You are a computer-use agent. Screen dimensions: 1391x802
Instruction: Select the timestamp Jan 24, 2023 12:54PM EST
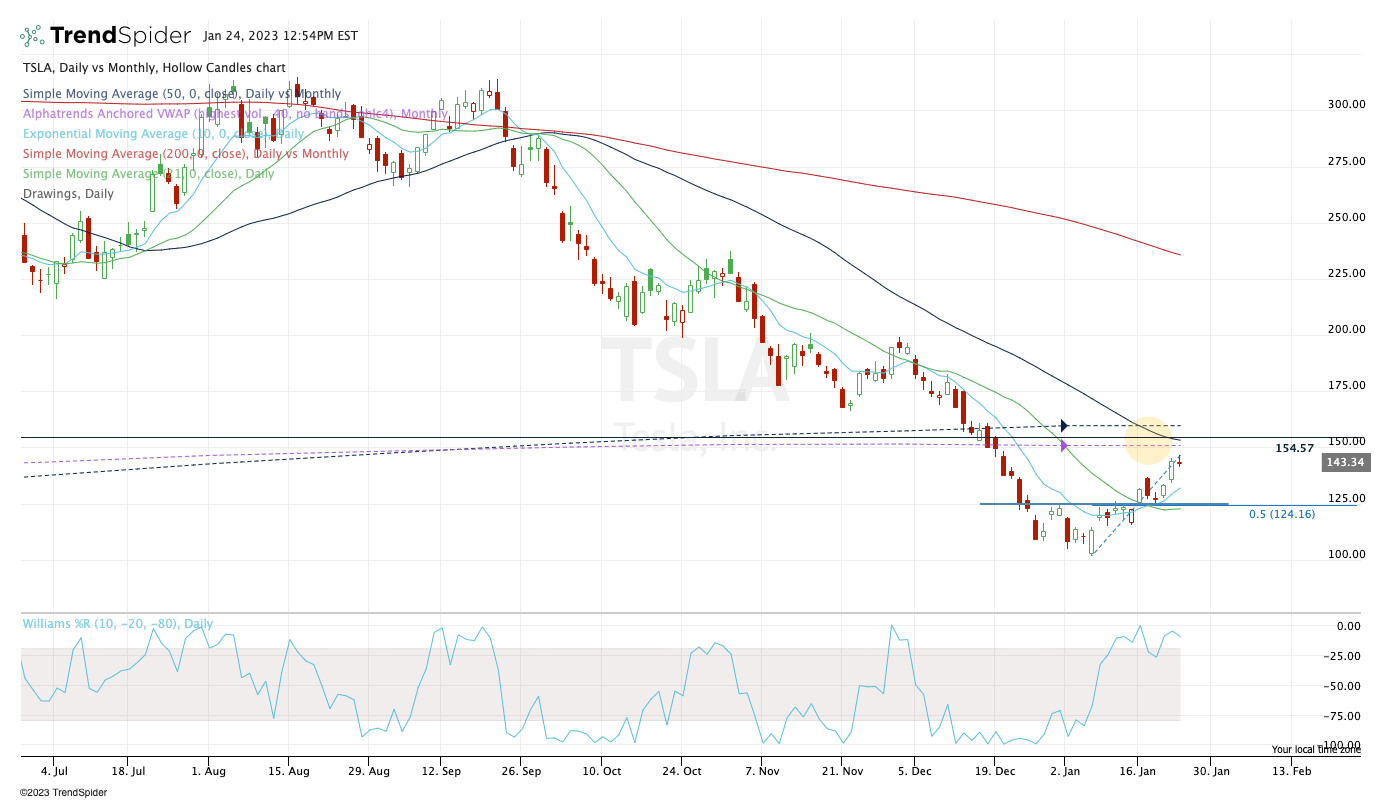[x=280, y=36]
